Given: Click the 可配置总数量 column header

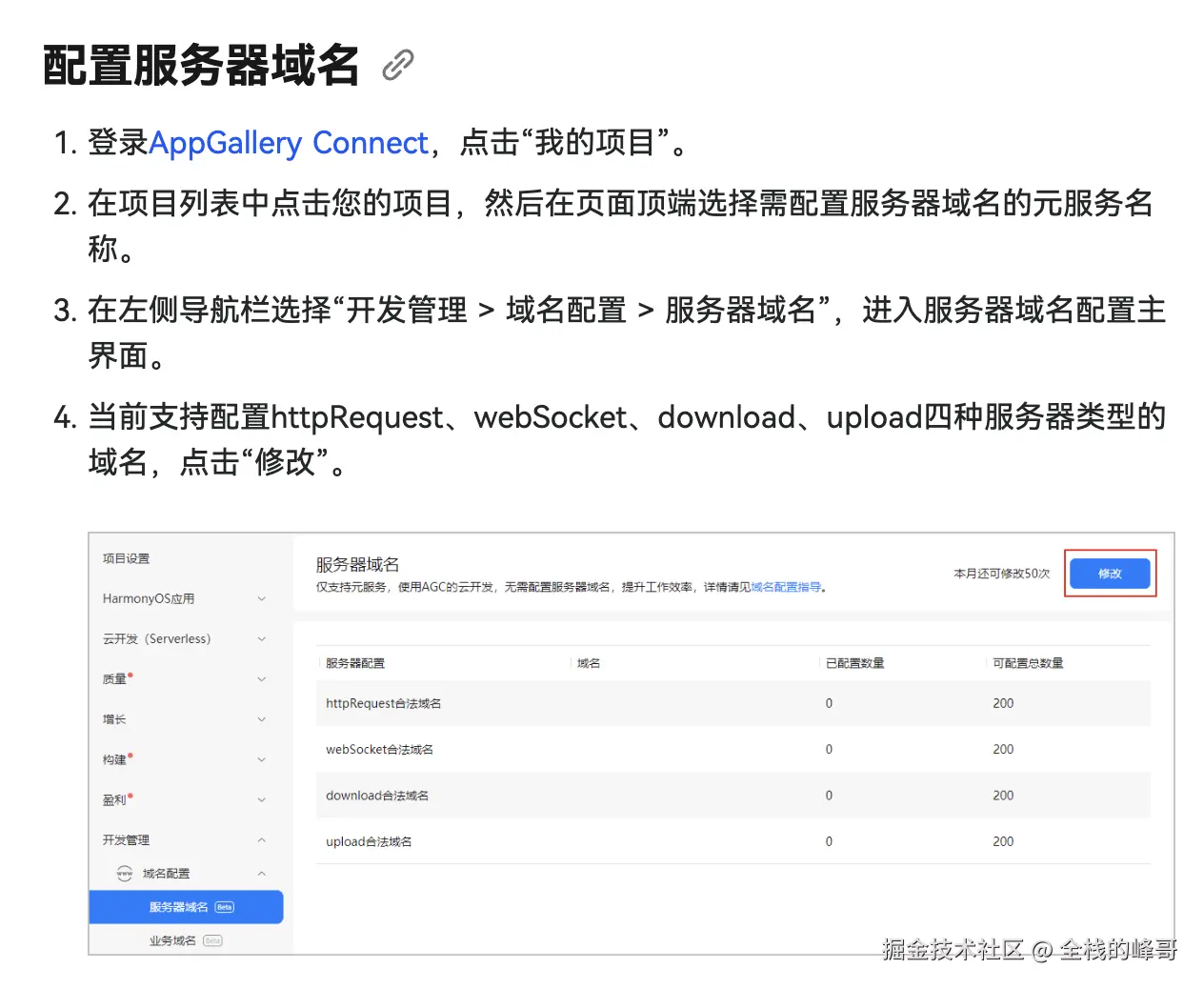Looking at the screenshot, I should coord(1028,663).
